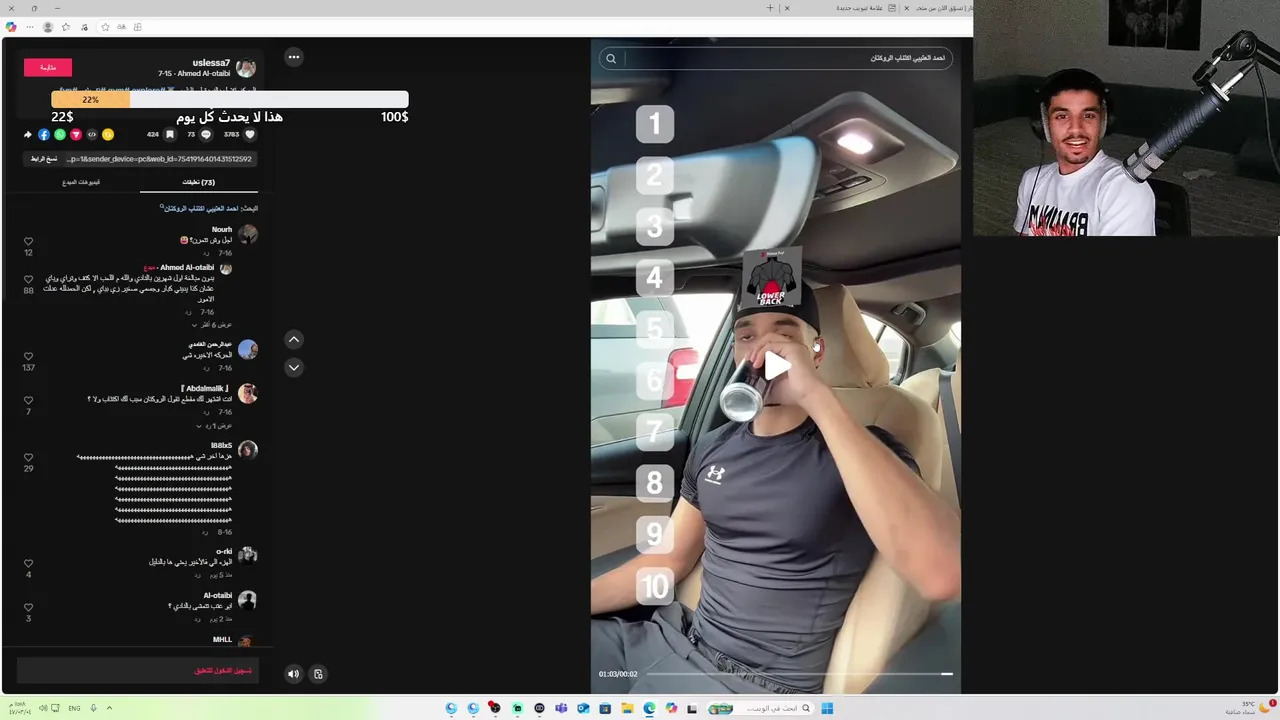This screenshot has height=720, width=1280.
Task: Open the three-dots more options menu
Action: (x=294, y=57)
